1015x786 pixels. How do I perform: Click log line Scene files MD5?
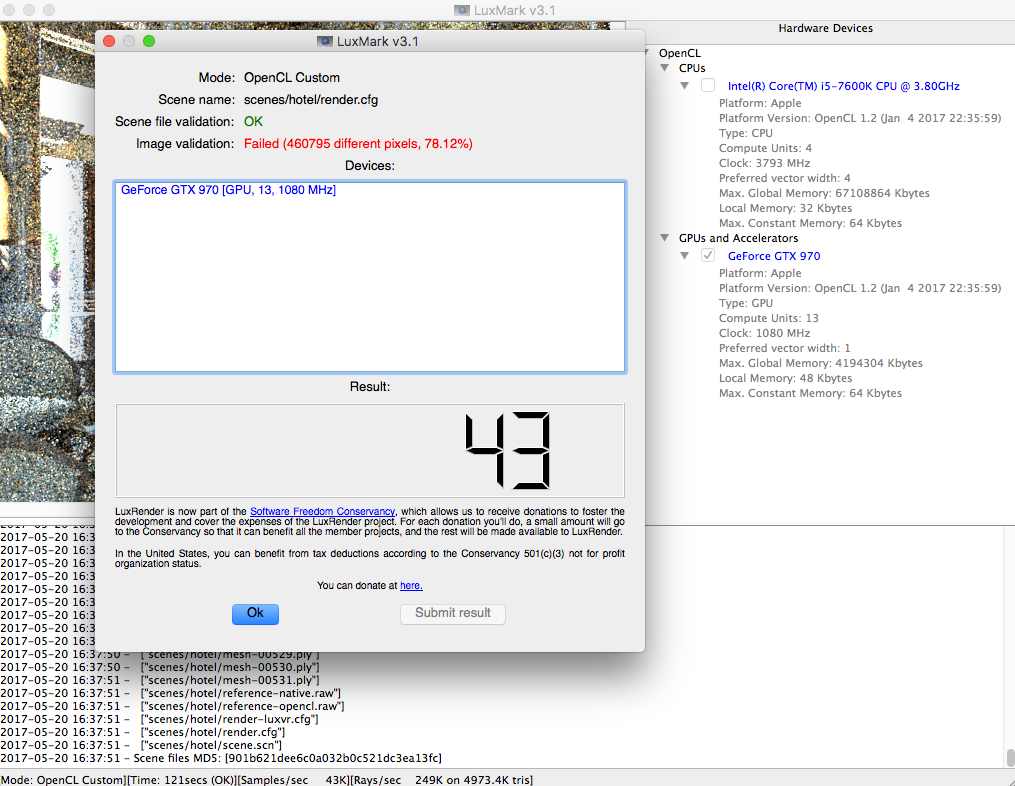pos(221,758)
